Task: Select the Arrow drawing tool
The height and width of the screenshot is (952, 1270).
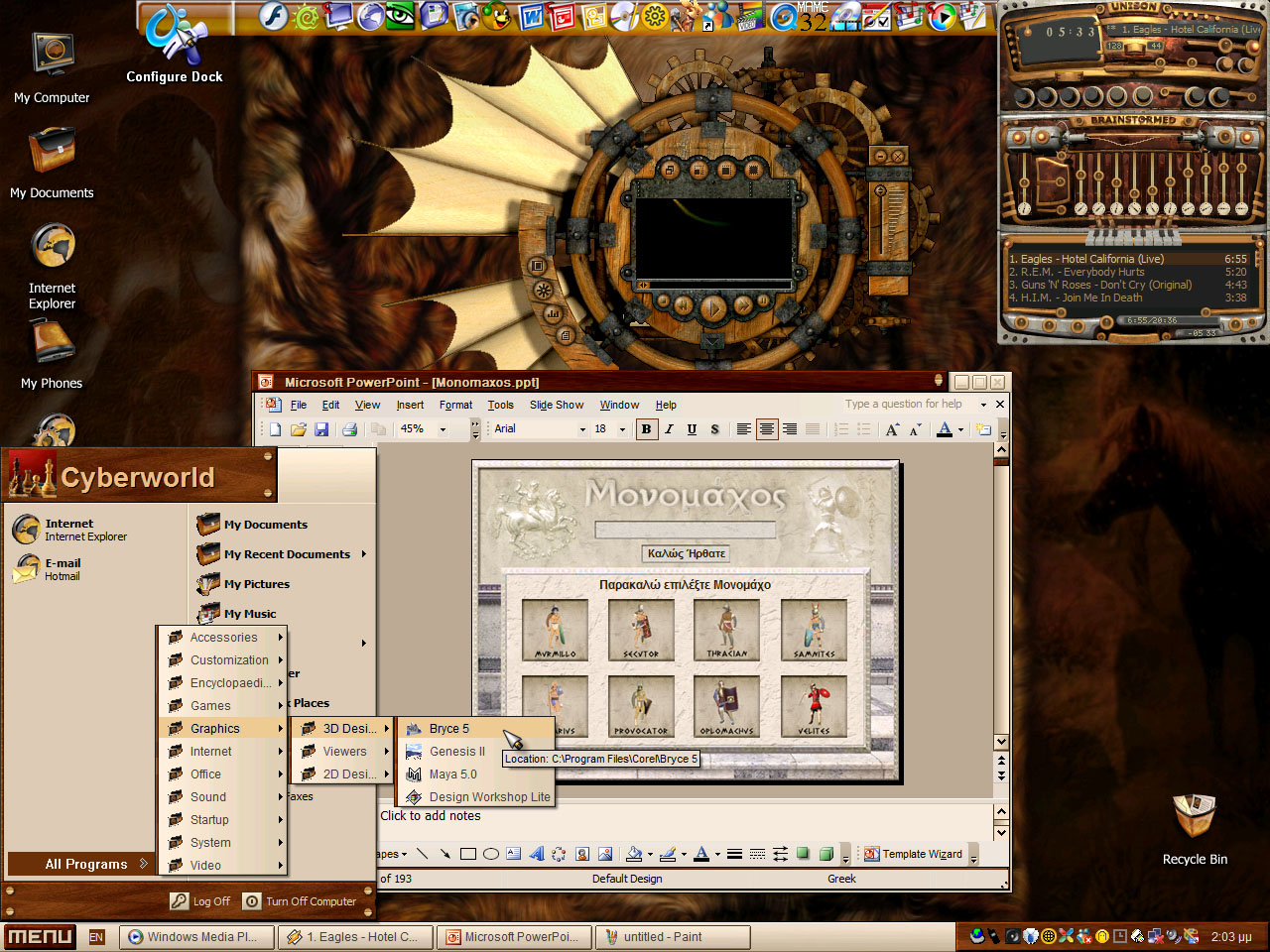Action: (445, 854)
